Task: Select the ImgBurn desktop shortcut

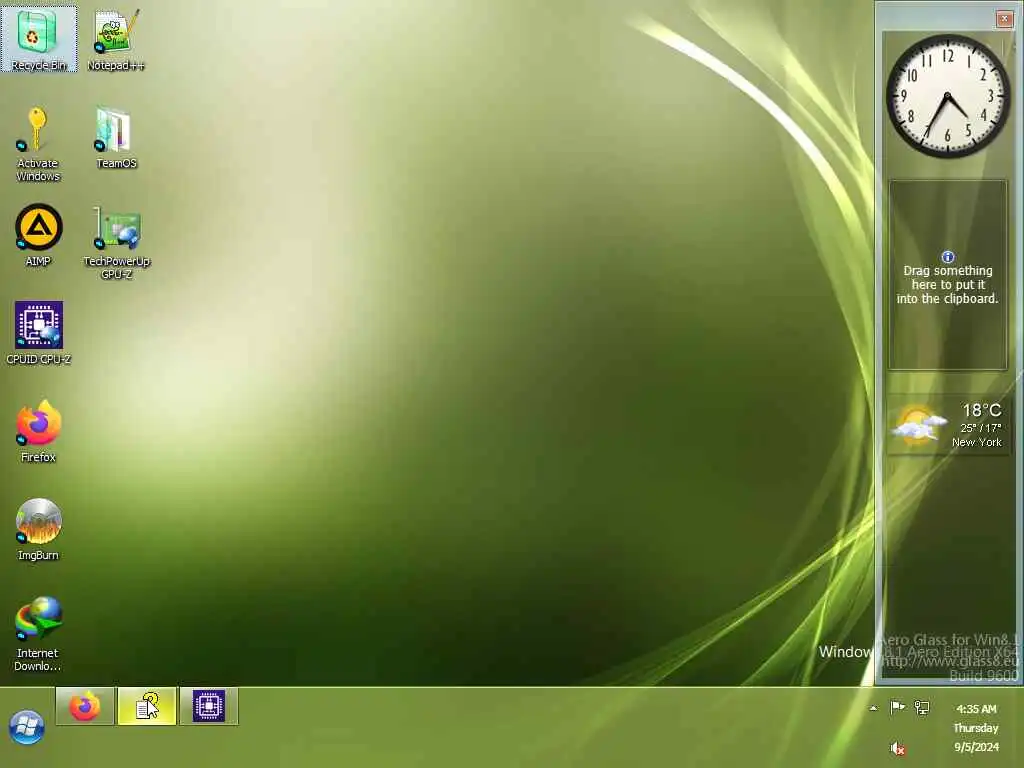Action: 39,529
